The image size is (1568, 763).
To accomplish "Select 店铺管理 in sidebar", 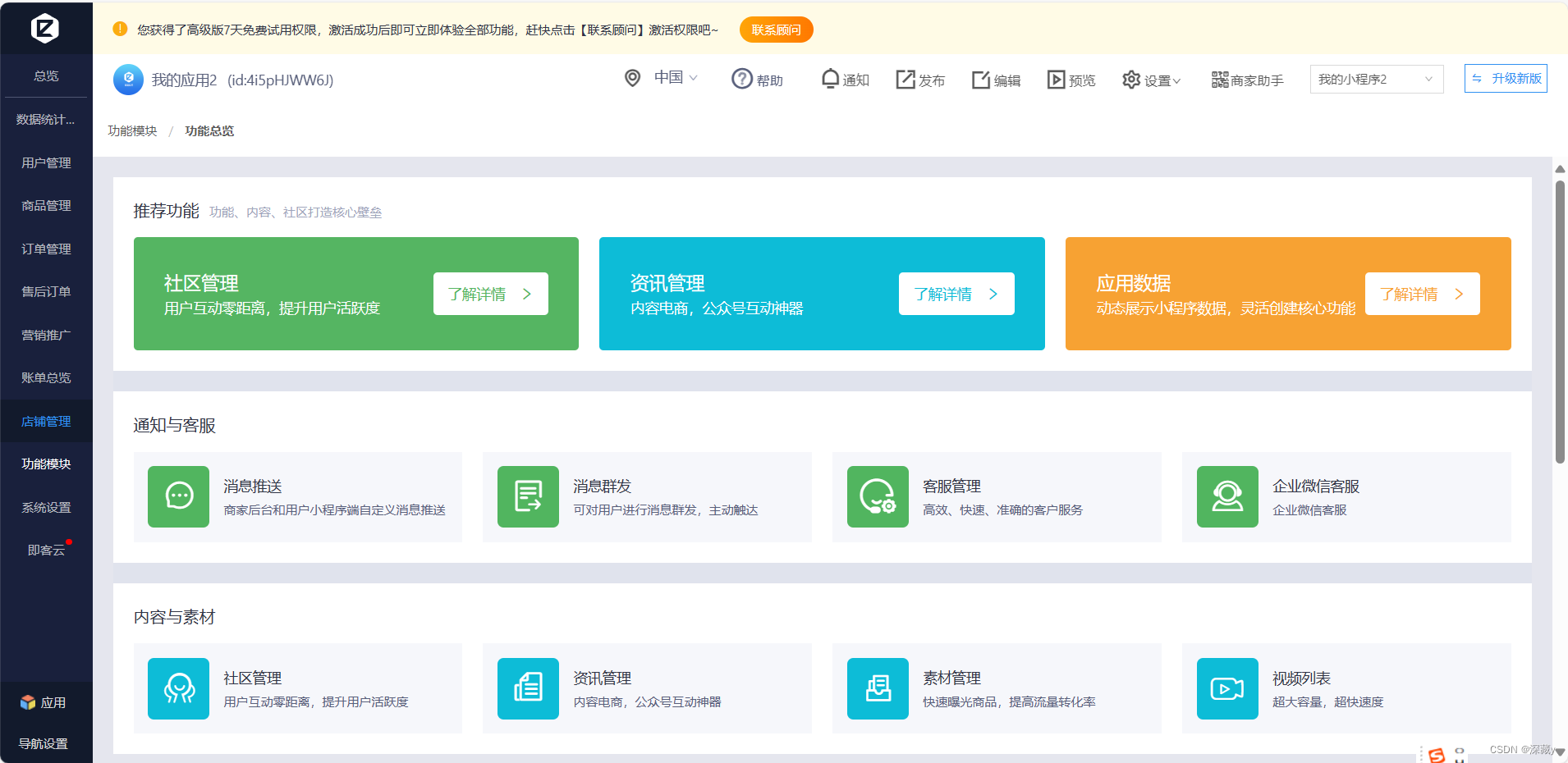I will click(46, 421).
